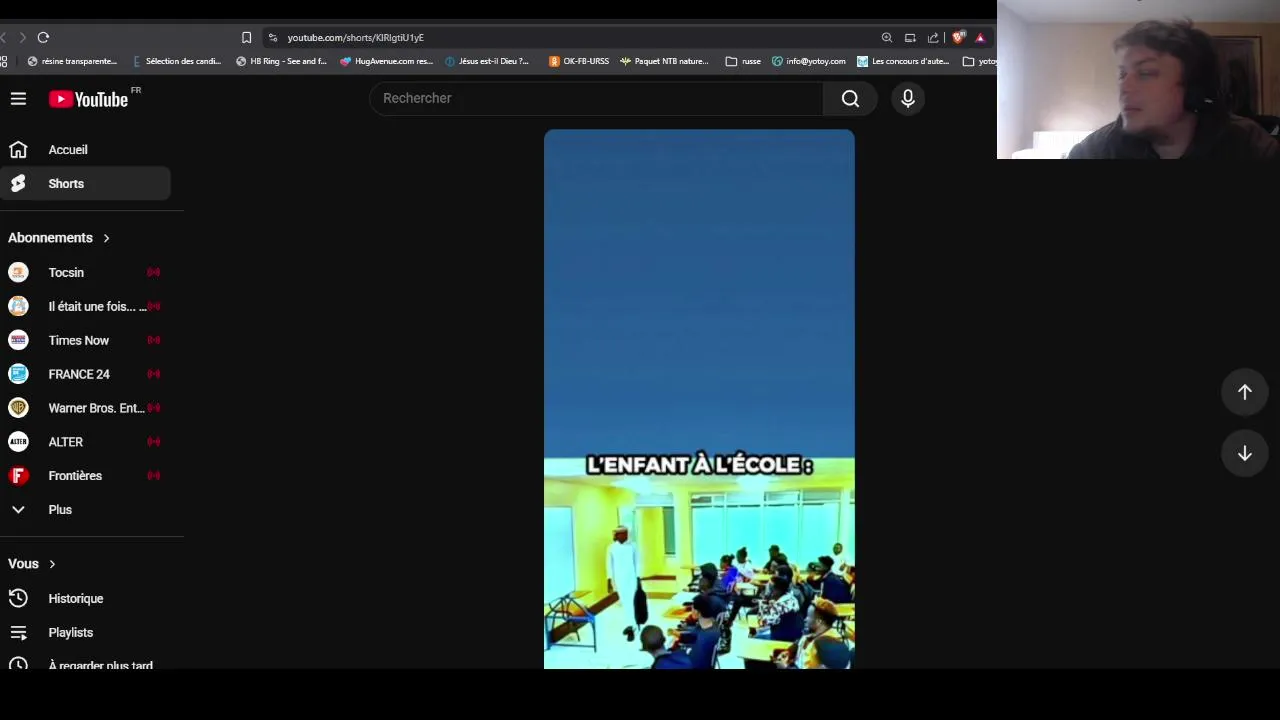The width and height of the screenshot is (1280, 720).
Task: Open FRANCE 24 subscription
Action: point(85,374)
